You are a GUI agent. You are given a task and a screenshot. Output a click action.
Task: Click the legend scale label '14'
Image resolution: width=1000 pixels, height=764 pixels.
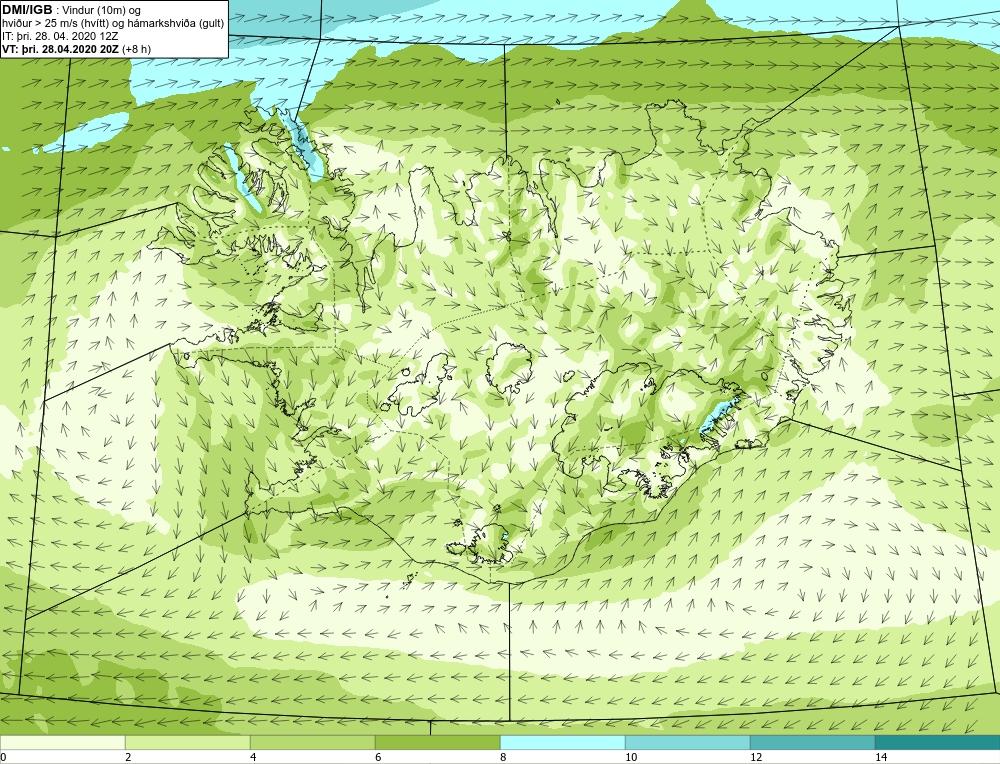tap(881, 757)
